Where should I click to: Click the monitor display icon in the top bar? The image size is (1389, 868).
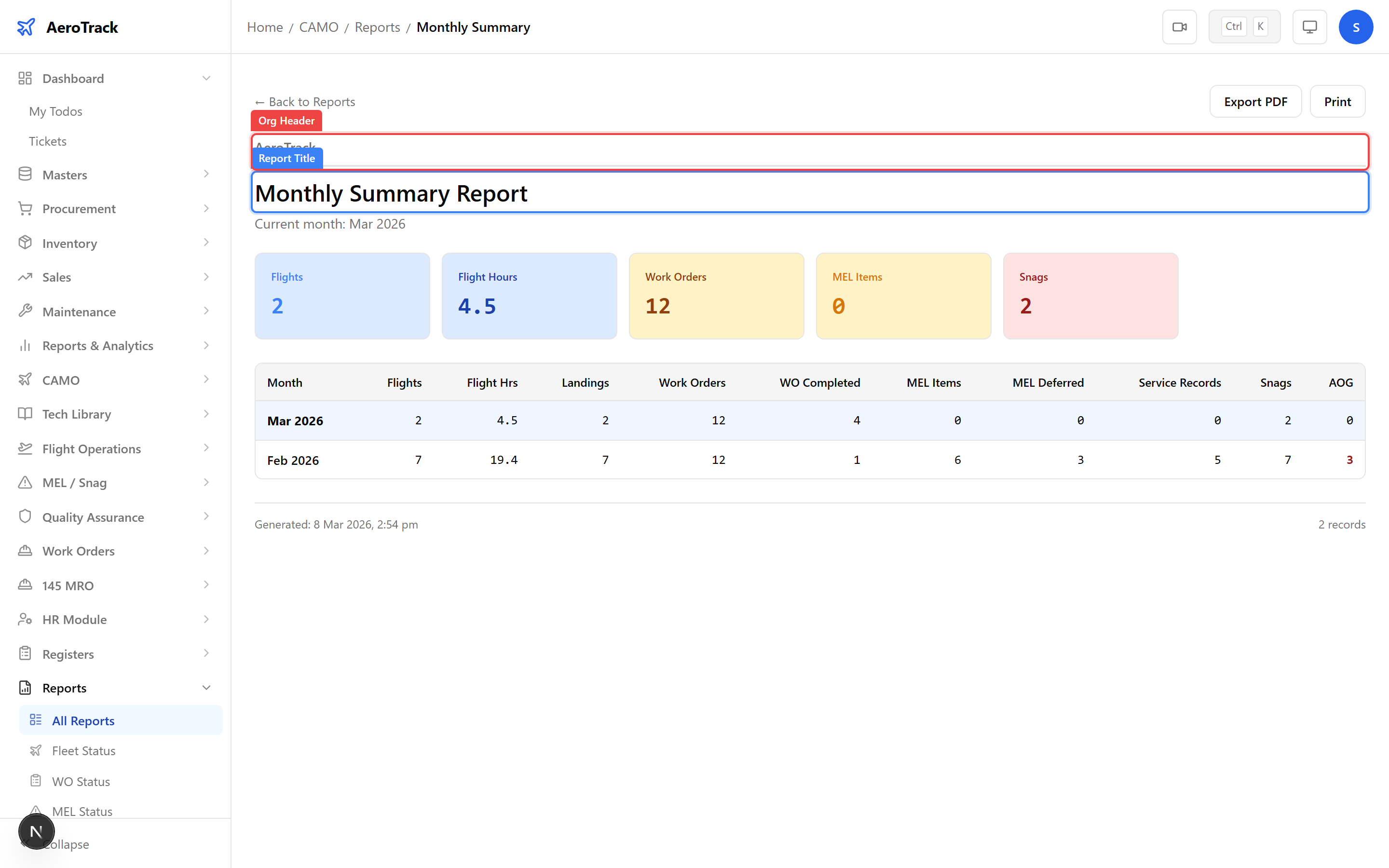tap(1309, 27)
